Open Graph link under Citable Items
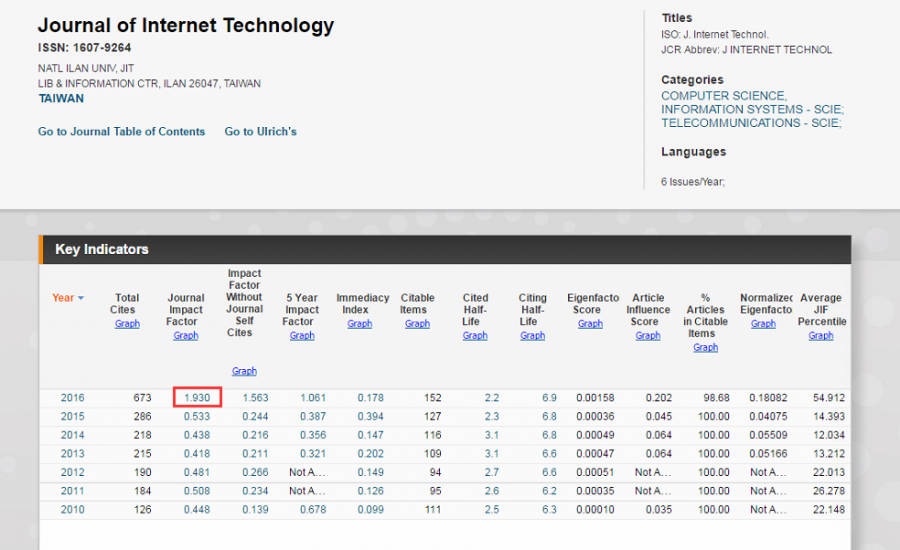 point(417,324)
